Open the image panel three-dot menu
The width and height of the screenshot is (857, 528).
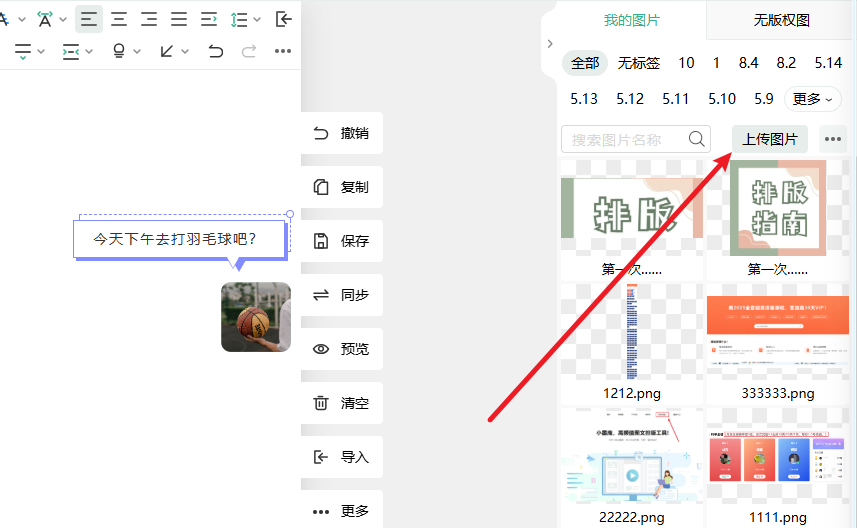(832, 139)
